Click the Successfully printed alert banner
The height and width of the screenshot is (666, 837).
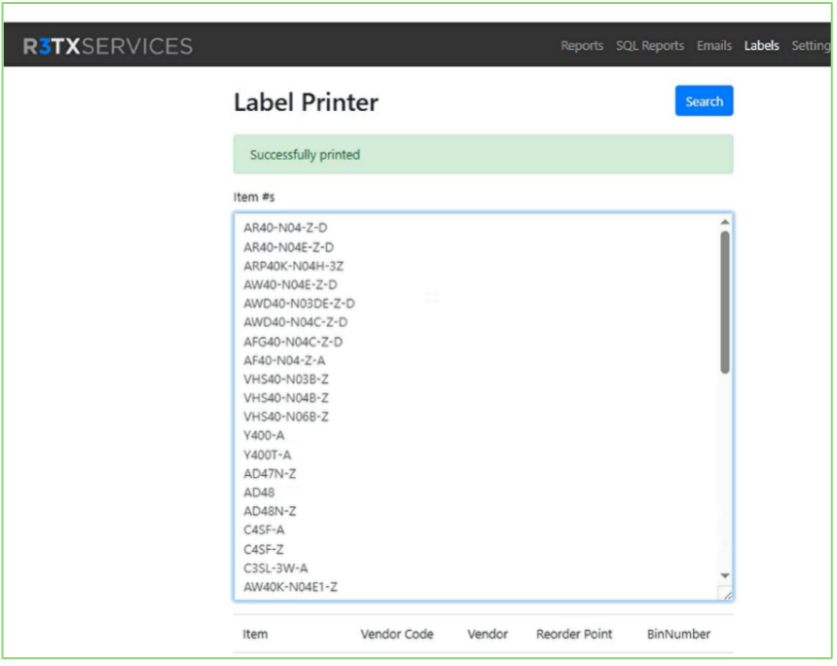pyautogui.click(x=483, y=155)
